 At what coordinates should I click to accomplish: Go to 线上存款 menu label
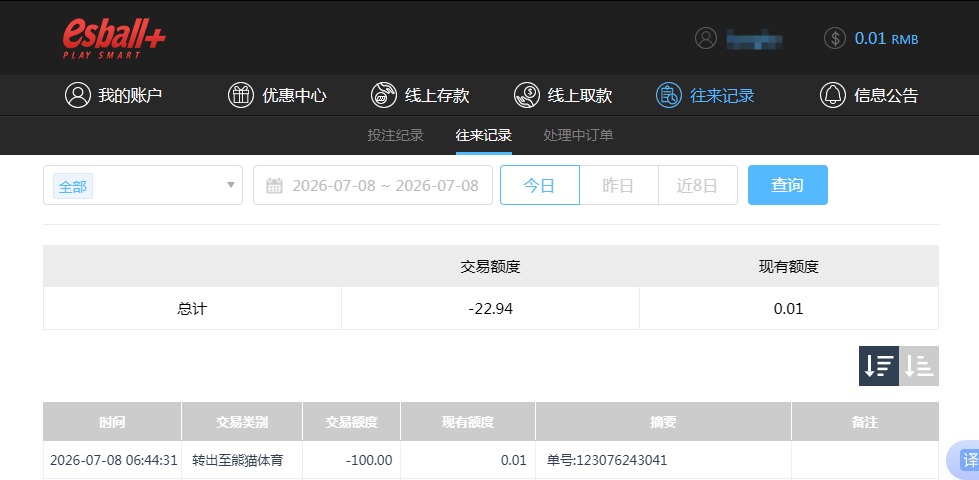pyautogui.click(x=437, y=96)
